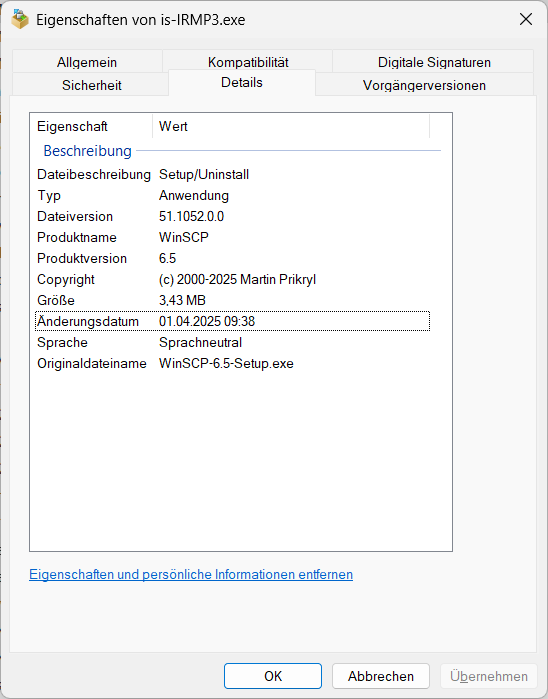Select the Dateibeschreibung row
The height and width of the screenshot is (699, 548).
pyautogui.click(x=232, y=174)
